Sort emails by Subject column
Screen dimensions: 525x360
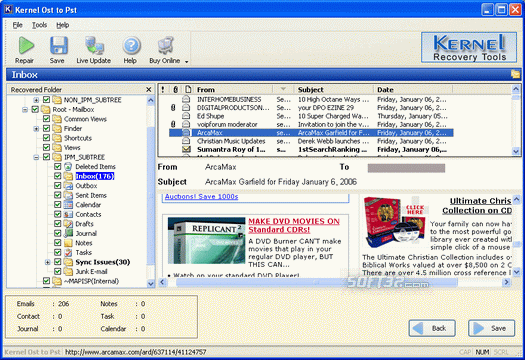click(x=334, y=89)
